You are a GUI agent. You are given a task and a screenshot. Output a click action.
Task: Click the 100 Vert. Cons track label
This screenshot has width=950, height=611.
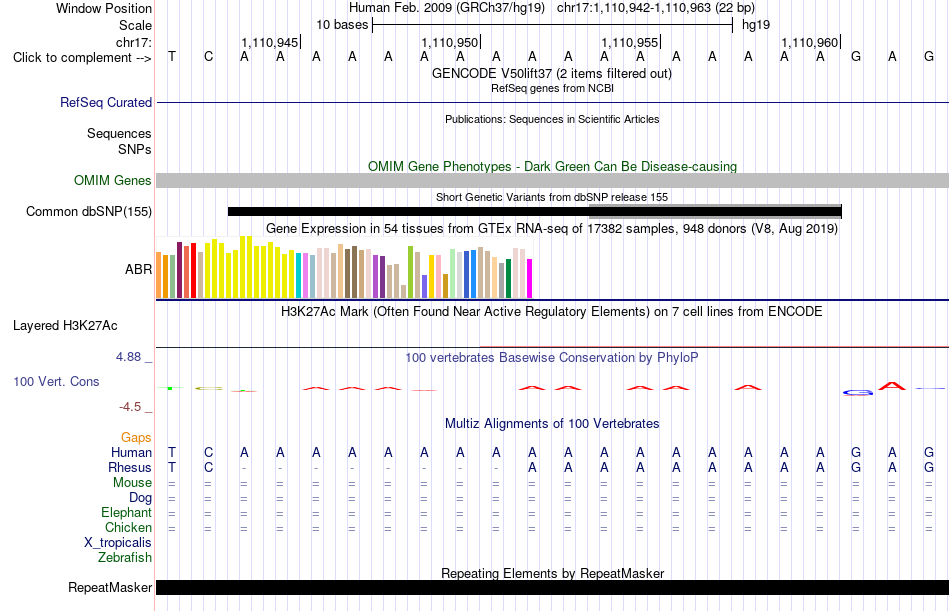click(56, 381)
